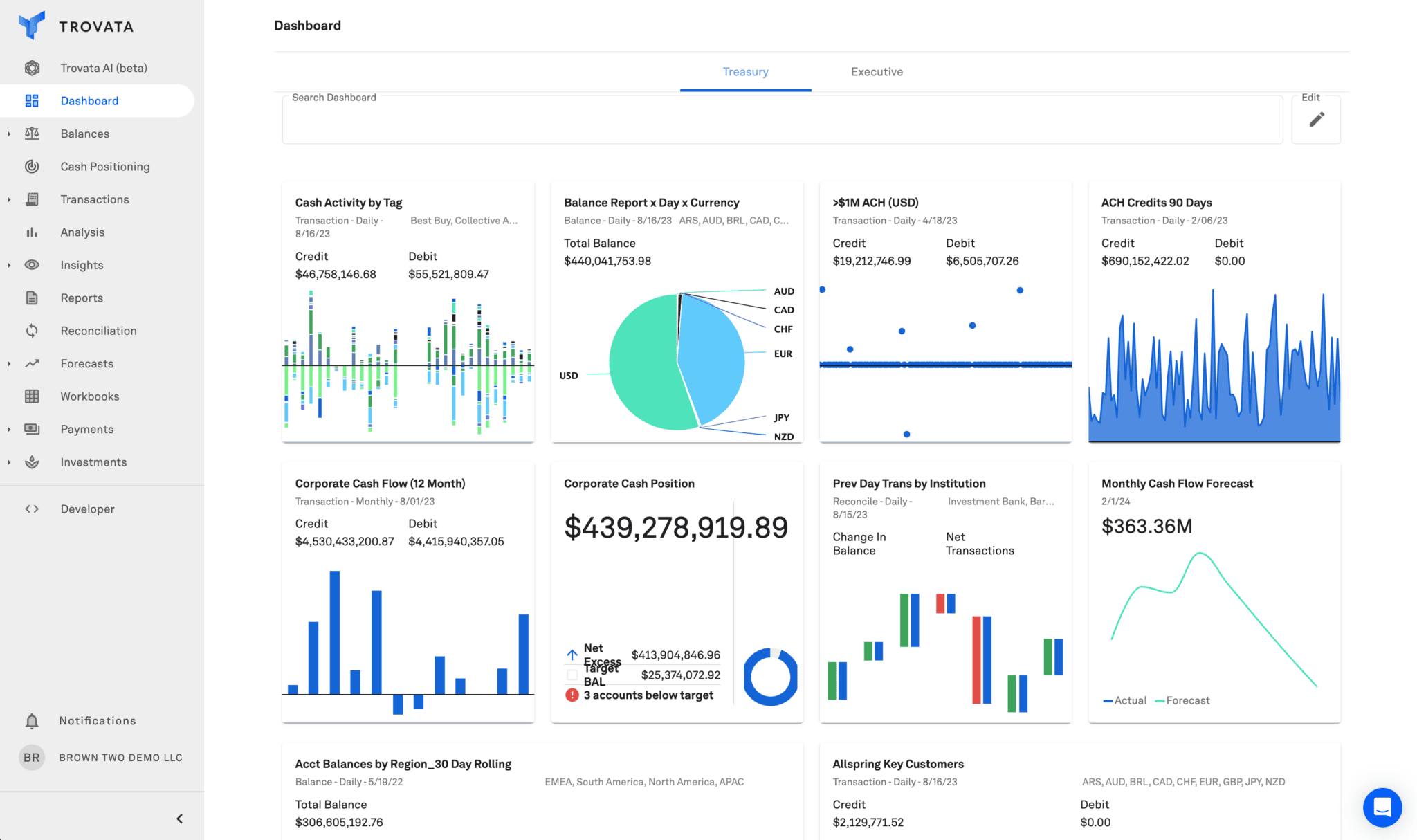Open Cash Positioning via its target icon
The height and width of the screenshot is (840, 1417).
click(32, 167)
